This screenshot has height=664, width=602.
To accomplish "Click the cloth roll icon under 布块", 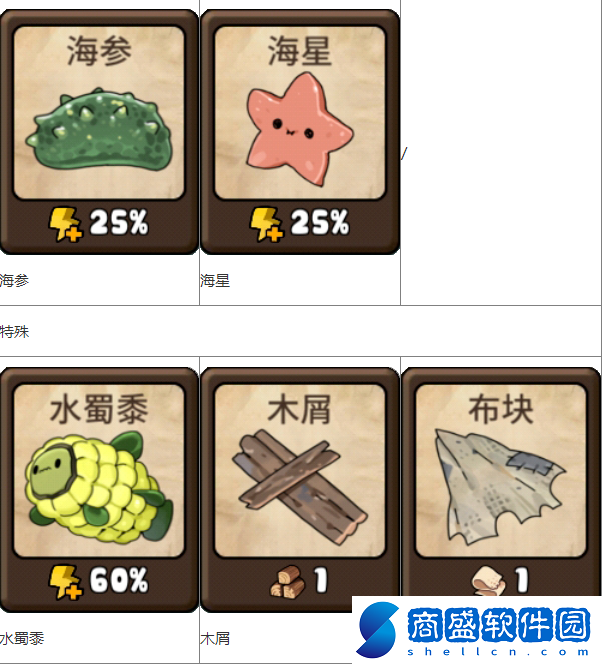I will pyautogui.click(x=489, y=581).
